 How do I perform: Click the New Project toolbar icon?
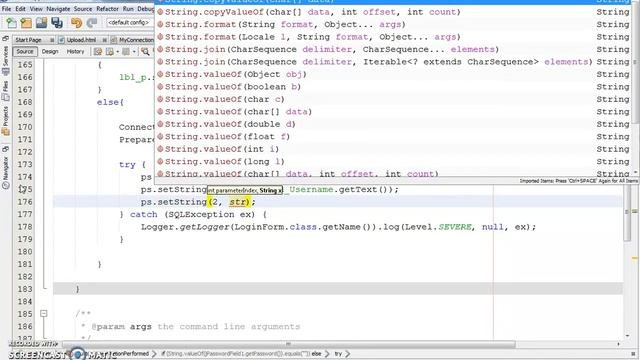coord(26,23)
